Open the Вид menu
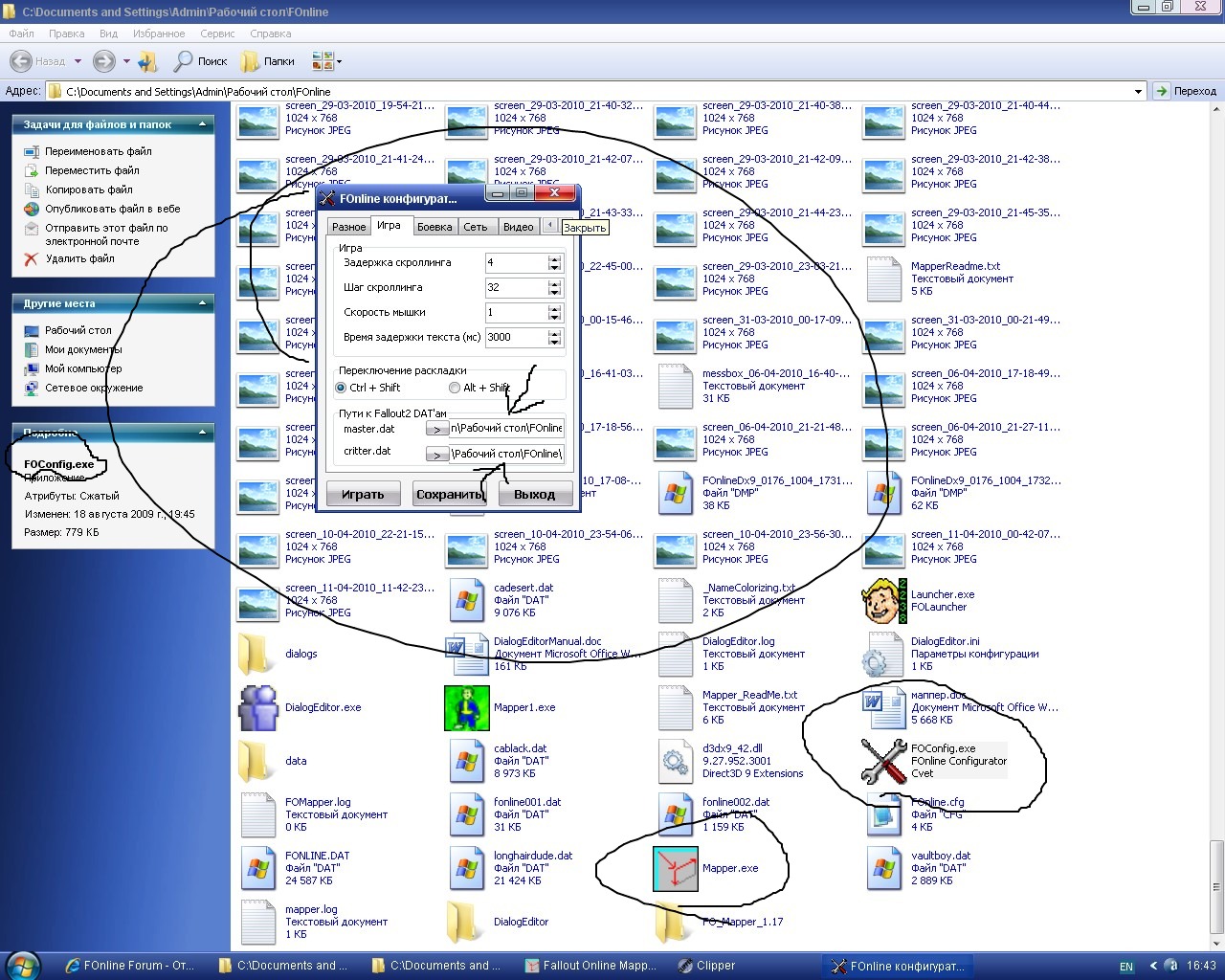Viewport: 1225px width, 980px height. 109,33
